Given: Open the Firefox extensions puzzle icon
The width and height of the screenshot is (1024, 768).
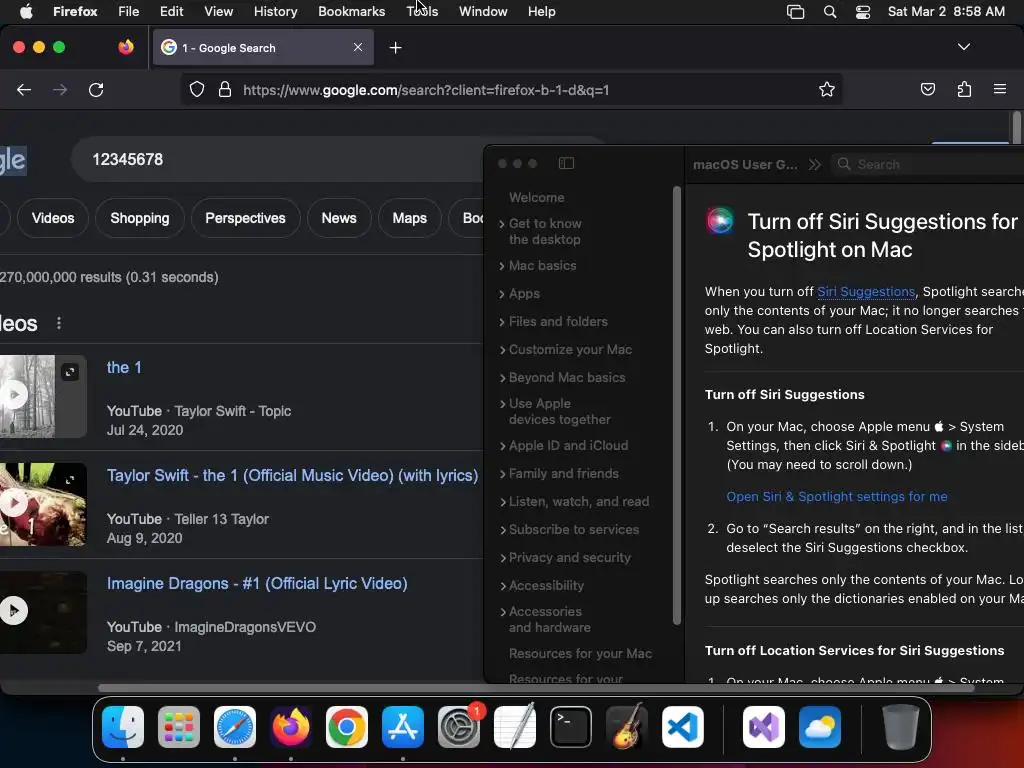Looking at the screenshot, I should (x=964, y=89).
